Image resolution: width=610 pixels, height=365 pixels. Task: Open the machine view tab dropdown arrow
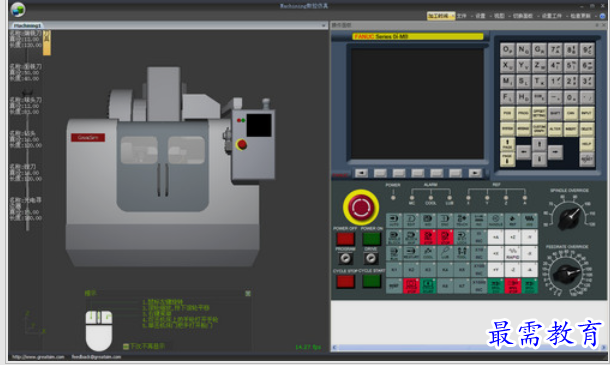[324, 25]
